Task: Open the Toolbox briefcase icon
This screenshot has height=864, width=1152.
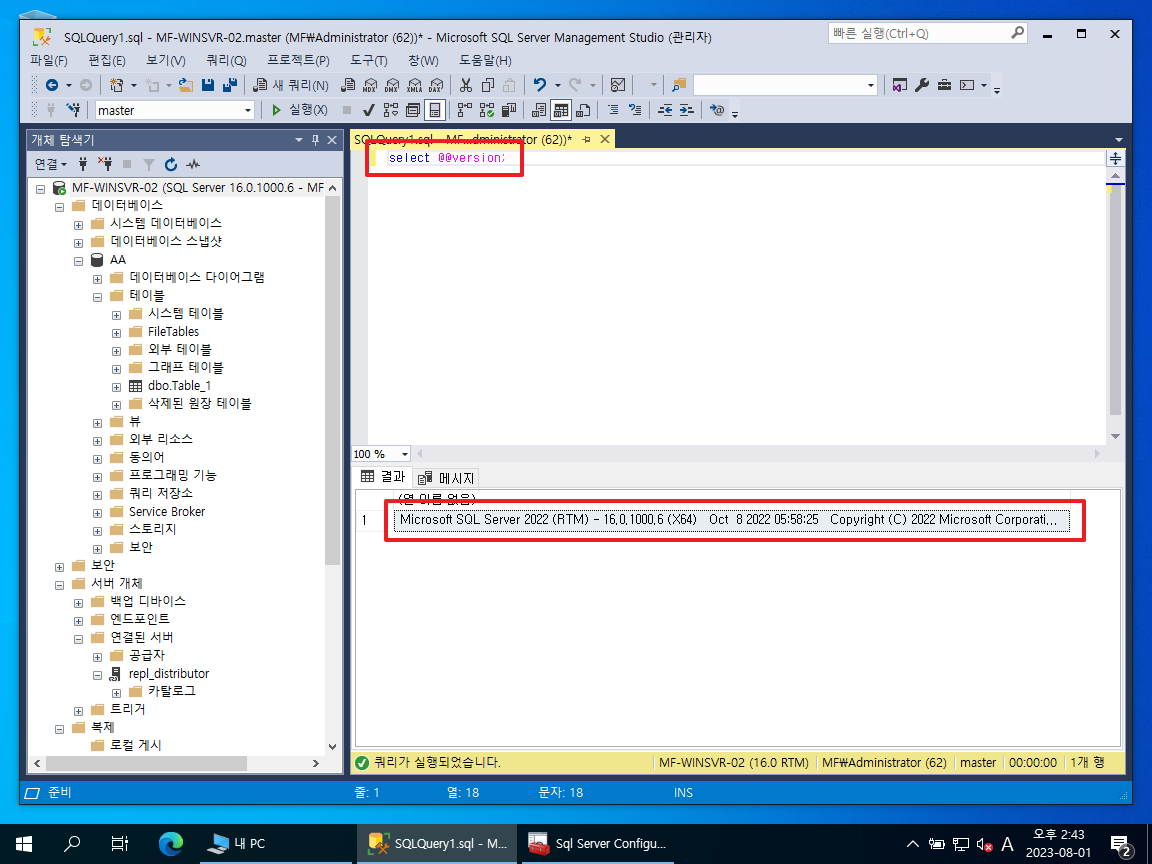Action: tap(945, 85)
